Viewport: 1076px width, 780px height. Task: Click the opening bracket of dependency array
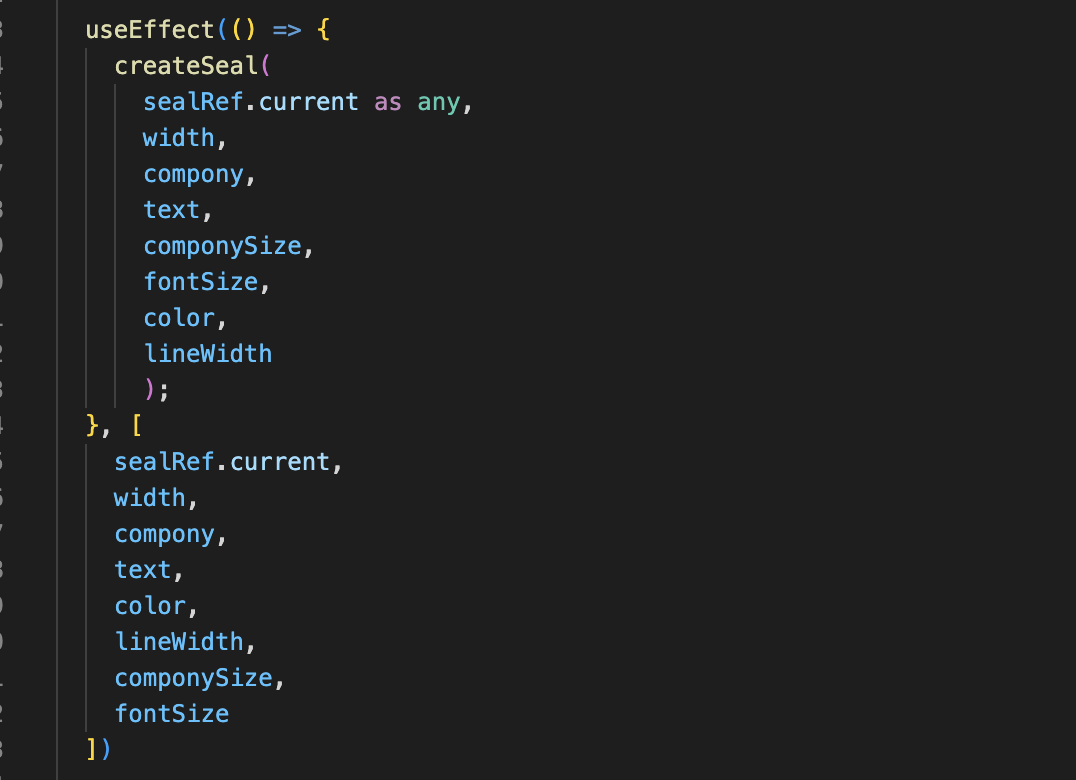pyautogui.click(x=136, y=425)
